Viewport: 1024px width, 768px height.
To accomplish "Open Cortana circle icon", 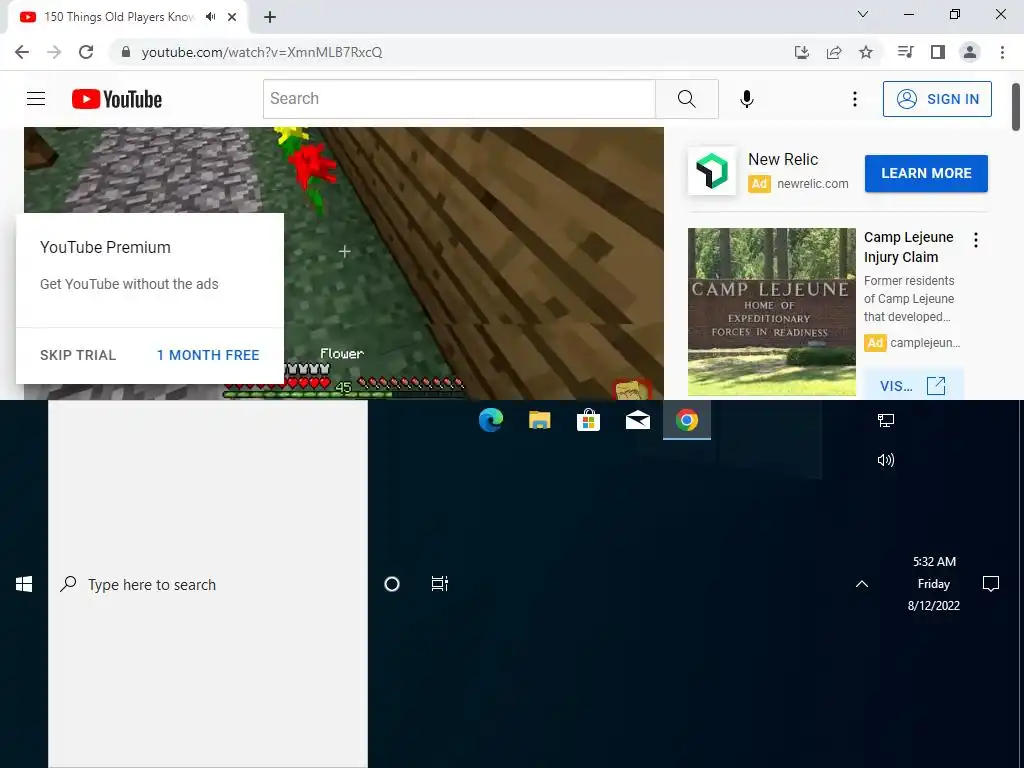I will click(x=391, y=584).
